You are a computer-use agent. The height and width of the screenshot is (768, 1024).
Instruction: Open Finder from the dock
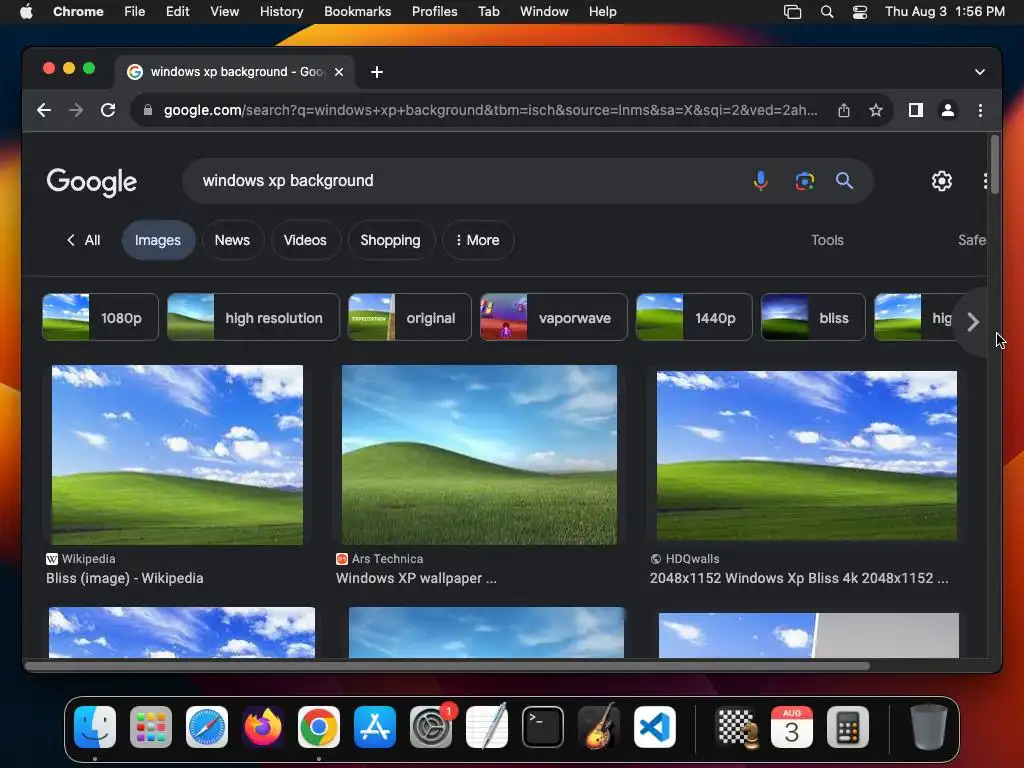(x=95, y=727)
